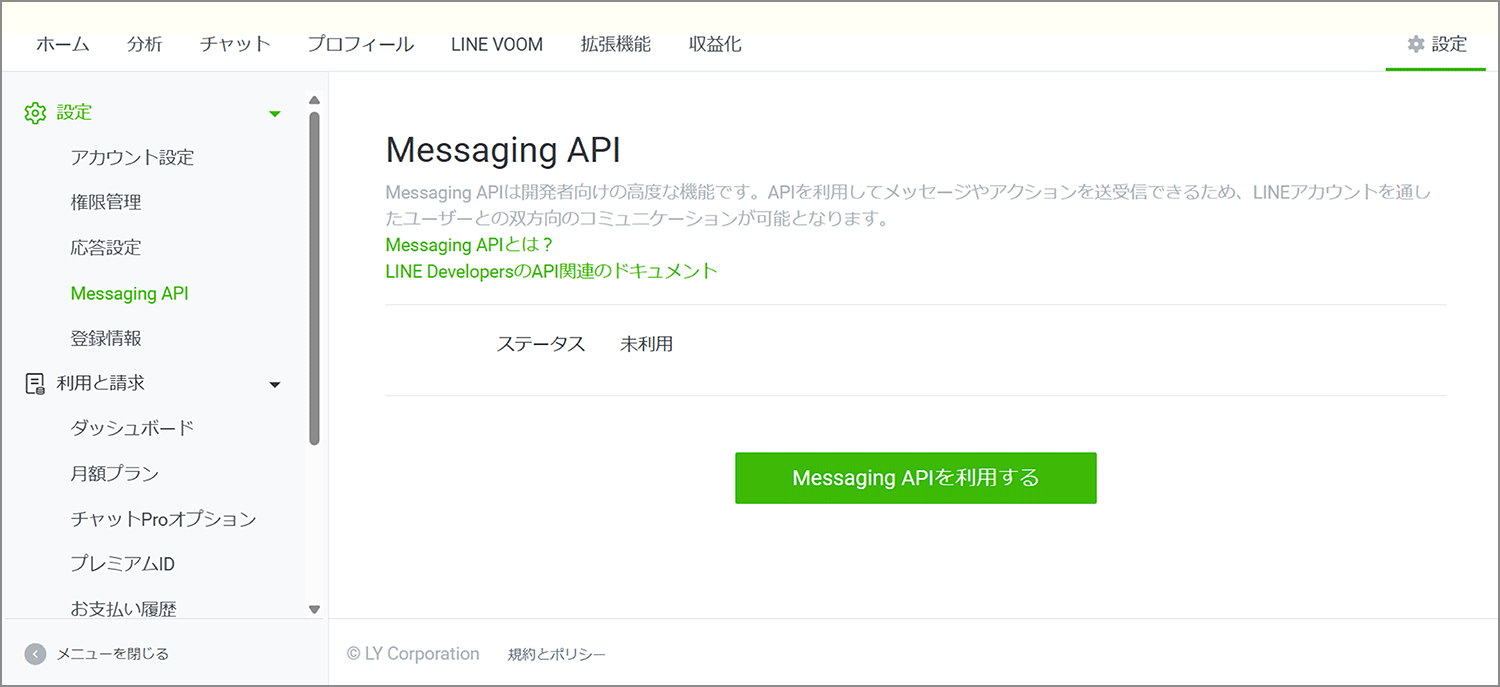Click the document icon next to 利用と請求
The height and width of the screenshot is (687, 1500).
click(x=35, y=384)
